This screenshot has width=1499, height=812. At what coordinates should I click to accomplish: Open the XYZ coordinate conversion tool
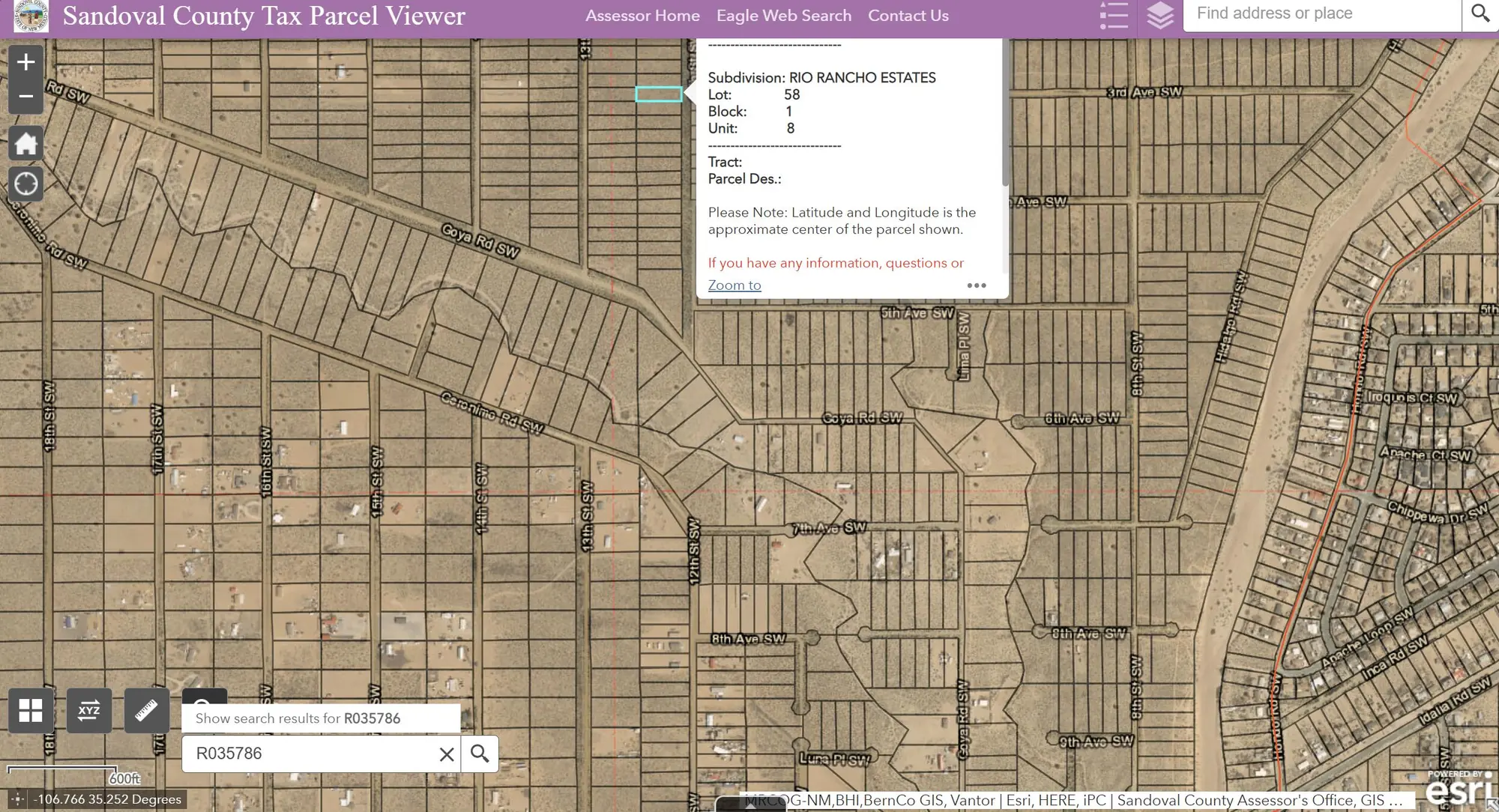tap(89, 710)
